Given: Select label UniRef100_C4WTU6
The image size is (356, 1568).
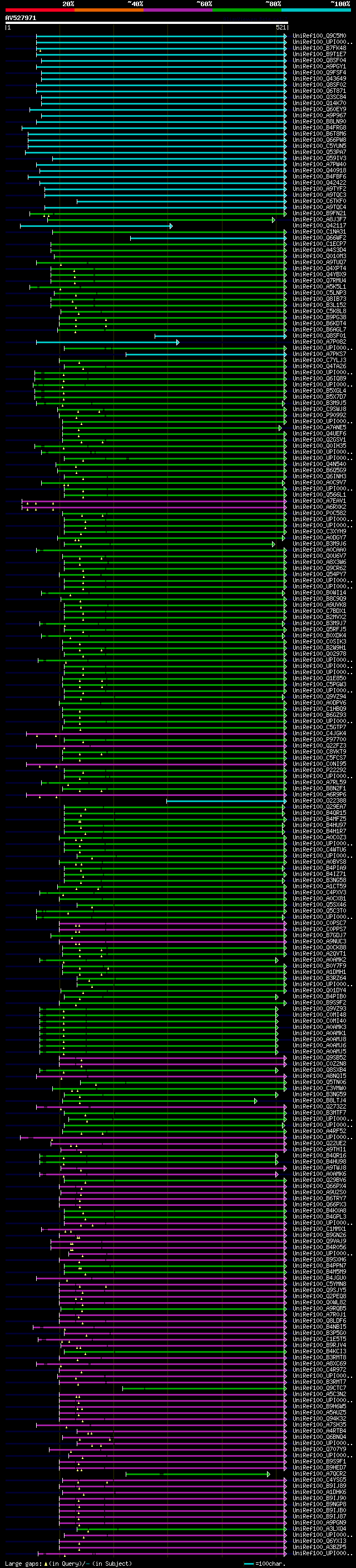Looking at the screenshot, I should 319,850.
